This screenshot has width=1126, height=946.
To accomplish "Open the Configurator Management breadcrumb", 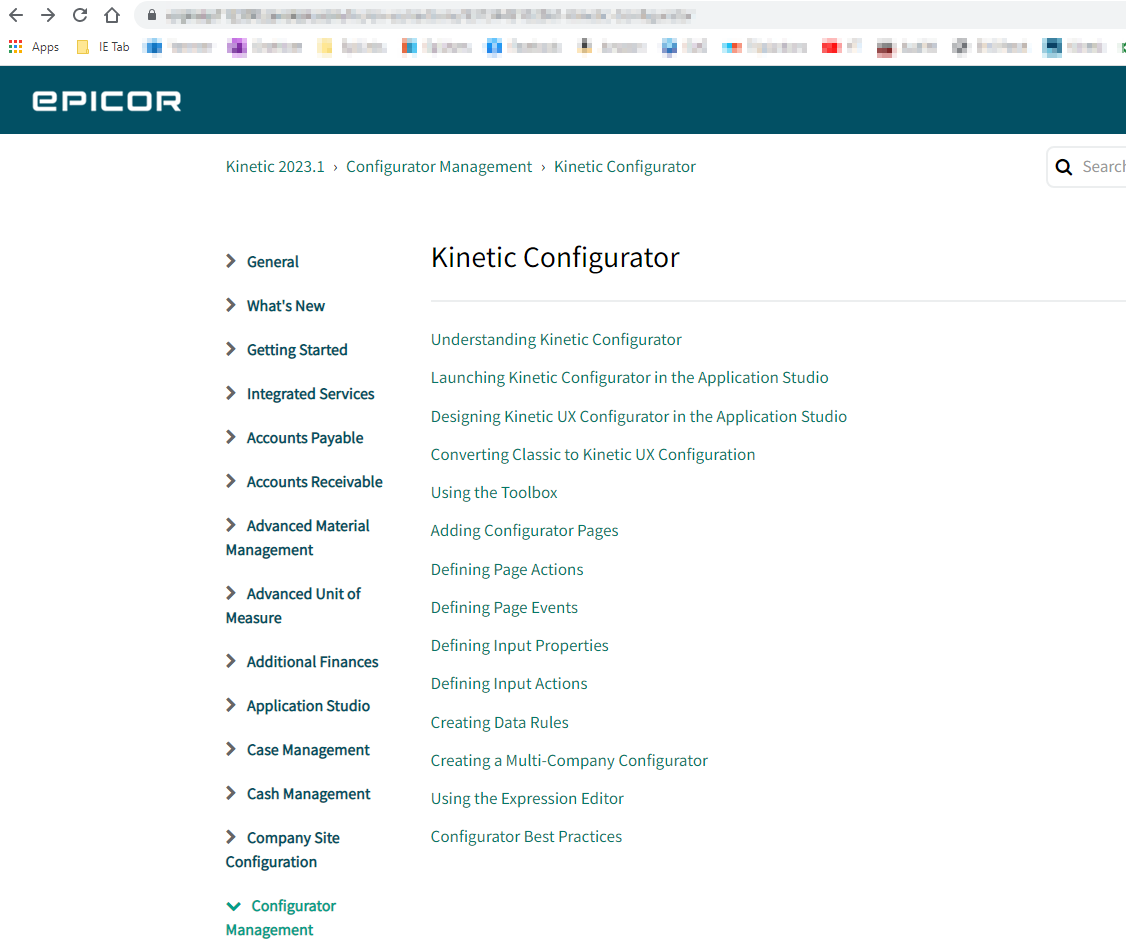I will pyautogui.click(x=439, y=167).
